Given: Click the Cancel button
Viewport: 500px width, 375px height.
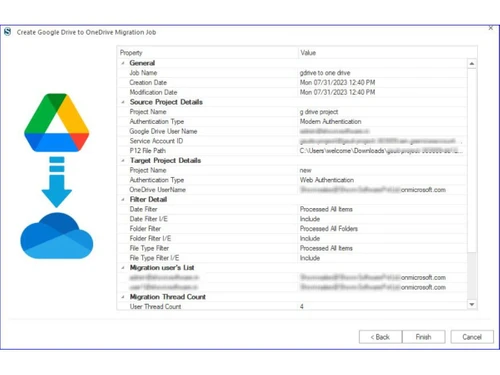Looking at the screenshot, I should (x=472, y=337).
